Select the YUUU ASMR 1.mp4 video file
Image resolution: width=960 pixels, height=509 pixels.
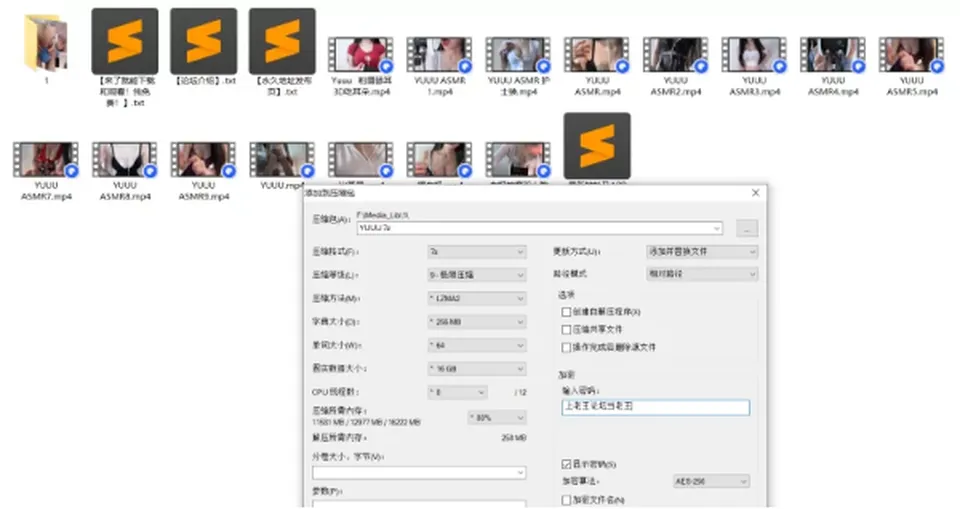tap(440, 55)
